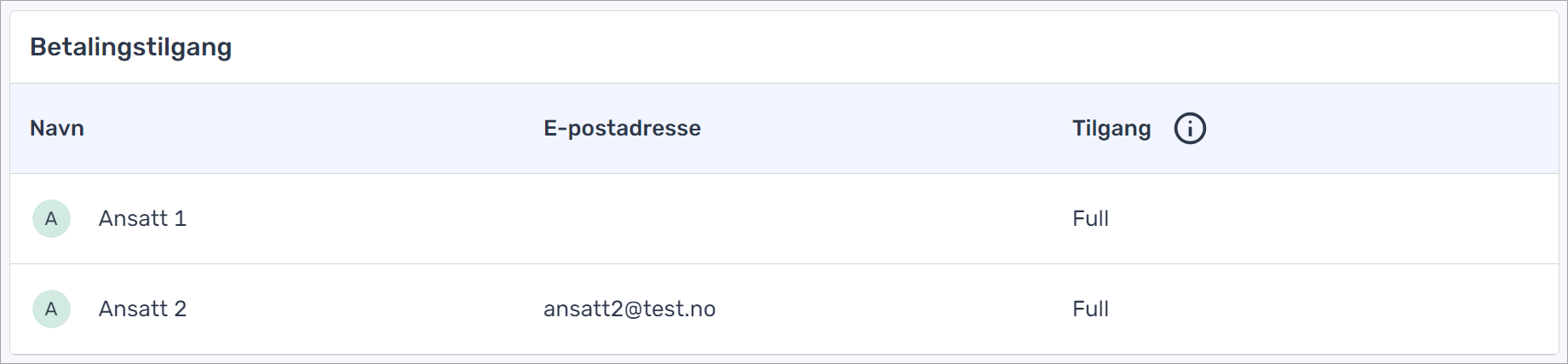Click the Tilgang column header
Screen dimensions: 1568x364
pos(1111,129)
